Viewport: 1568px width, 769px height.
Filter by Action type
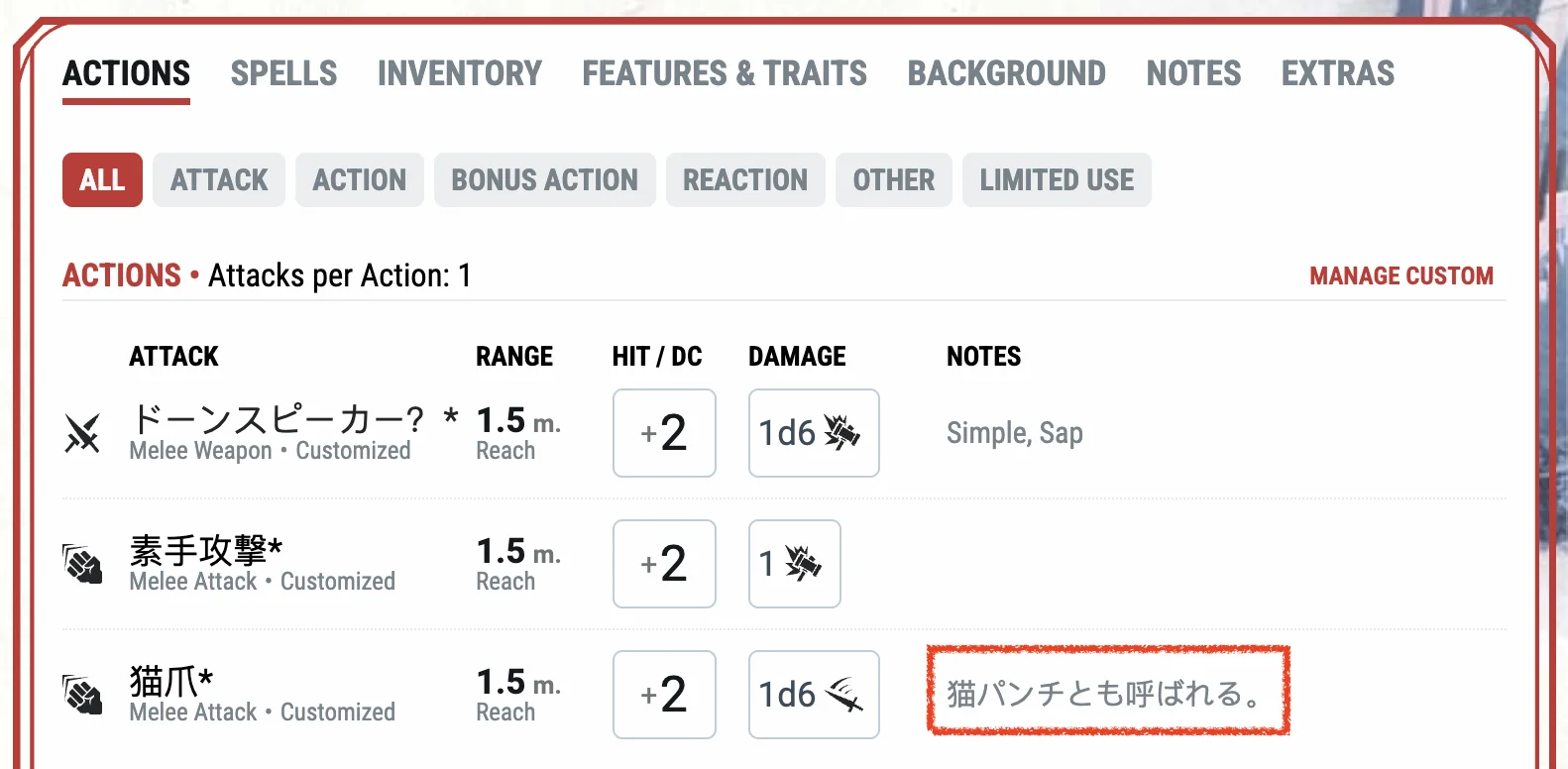[x=360, y=180]
